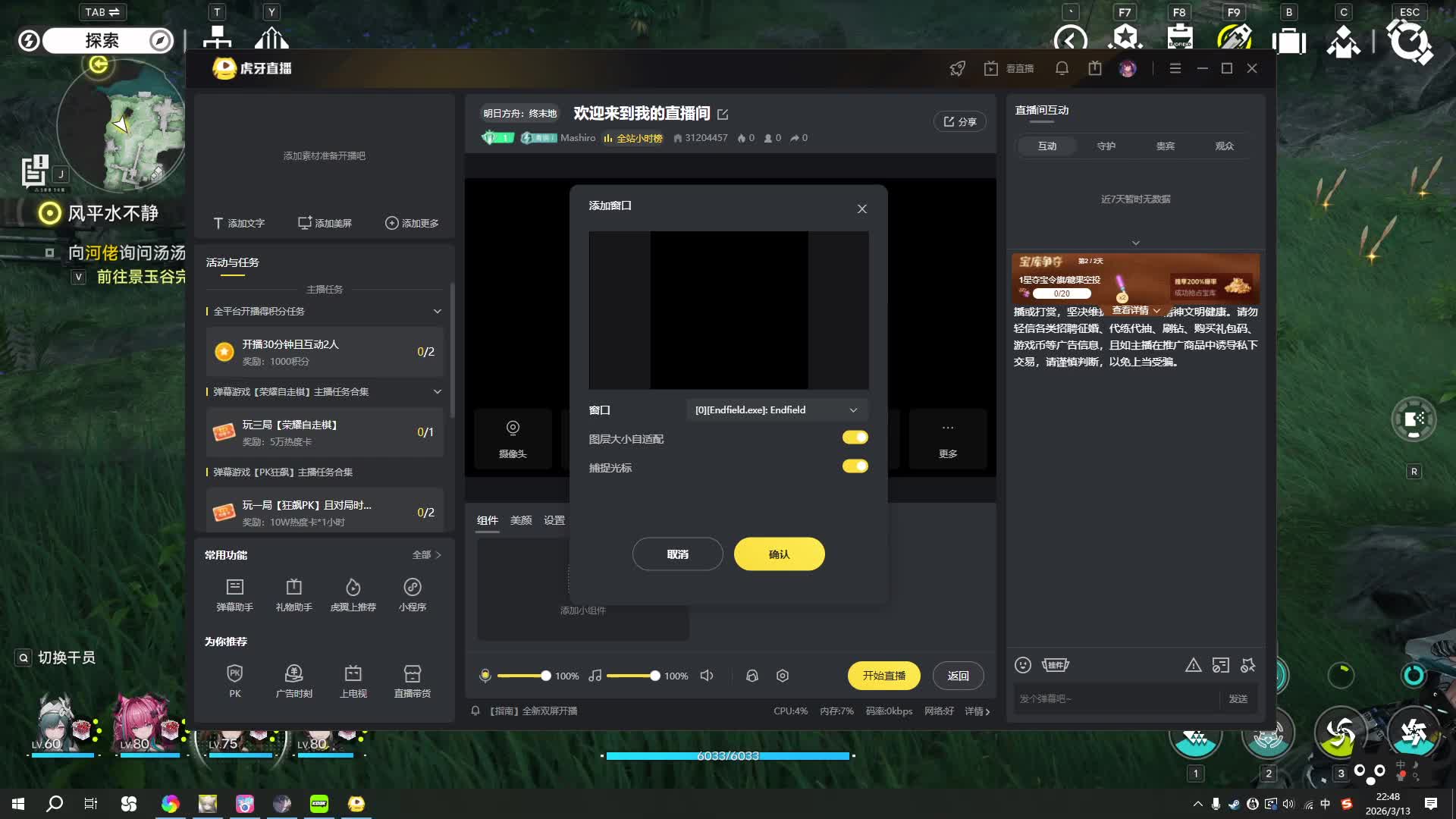Open the 礼物助手 gift assistant
The image size is (1456, 819).
pyautogui.click(x=293, y=588)
